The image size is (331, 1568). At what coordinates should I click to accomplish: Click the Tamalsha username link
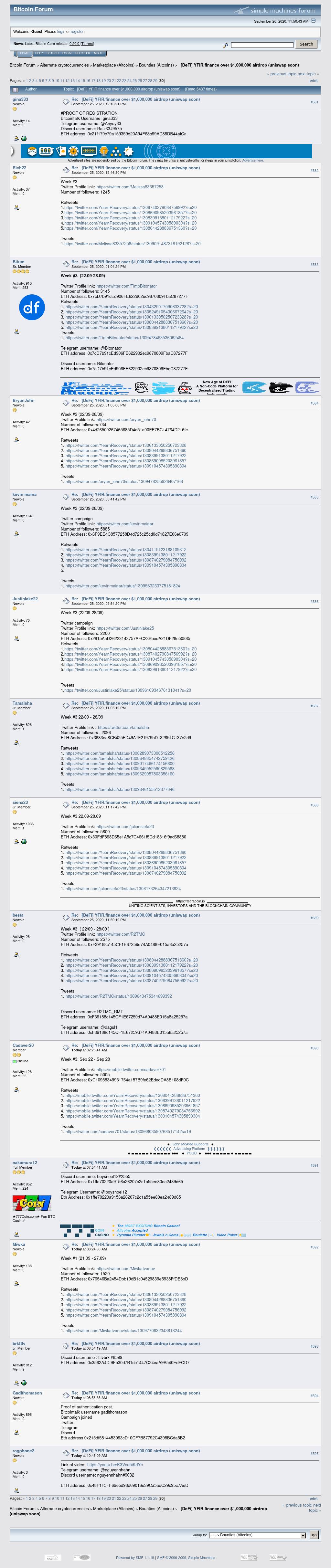(x=22, y=703)
